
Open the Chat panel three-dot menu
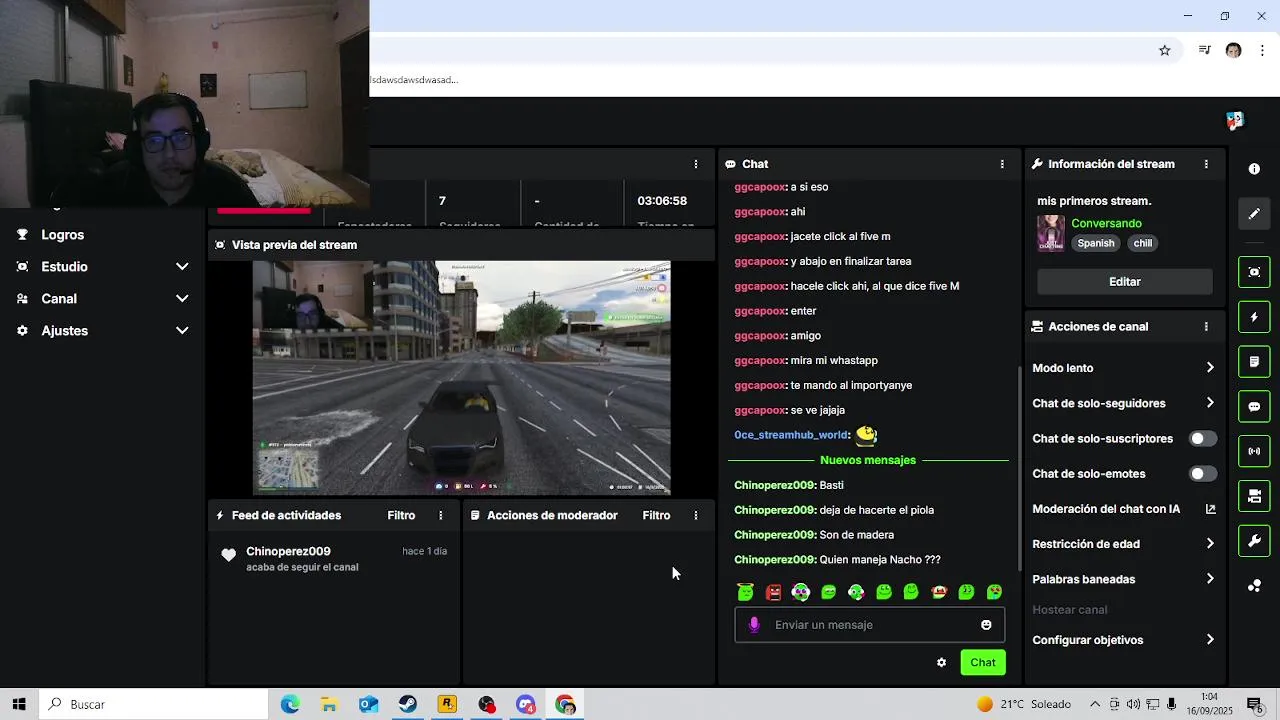[x=1002, y=164]
